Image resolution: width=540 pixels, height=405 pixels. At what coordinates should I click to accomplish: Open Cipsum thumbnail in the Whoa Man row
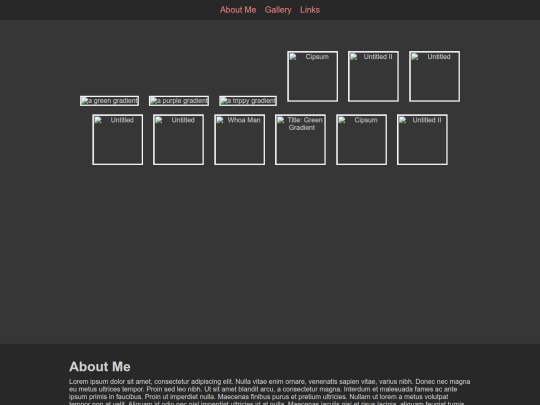pos(362,140)
